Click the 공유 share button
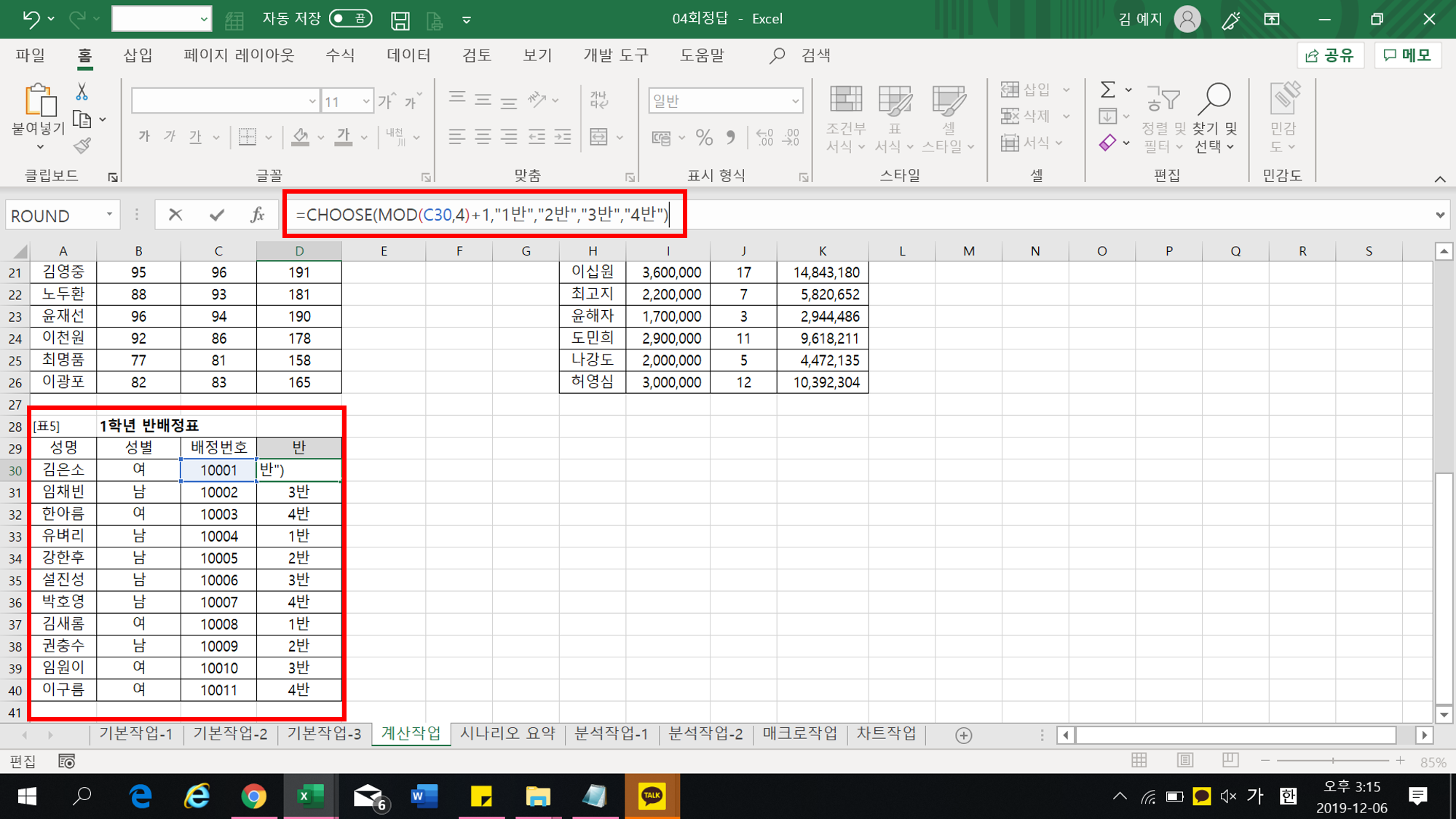1456x819 pixels. [1330, 55]
